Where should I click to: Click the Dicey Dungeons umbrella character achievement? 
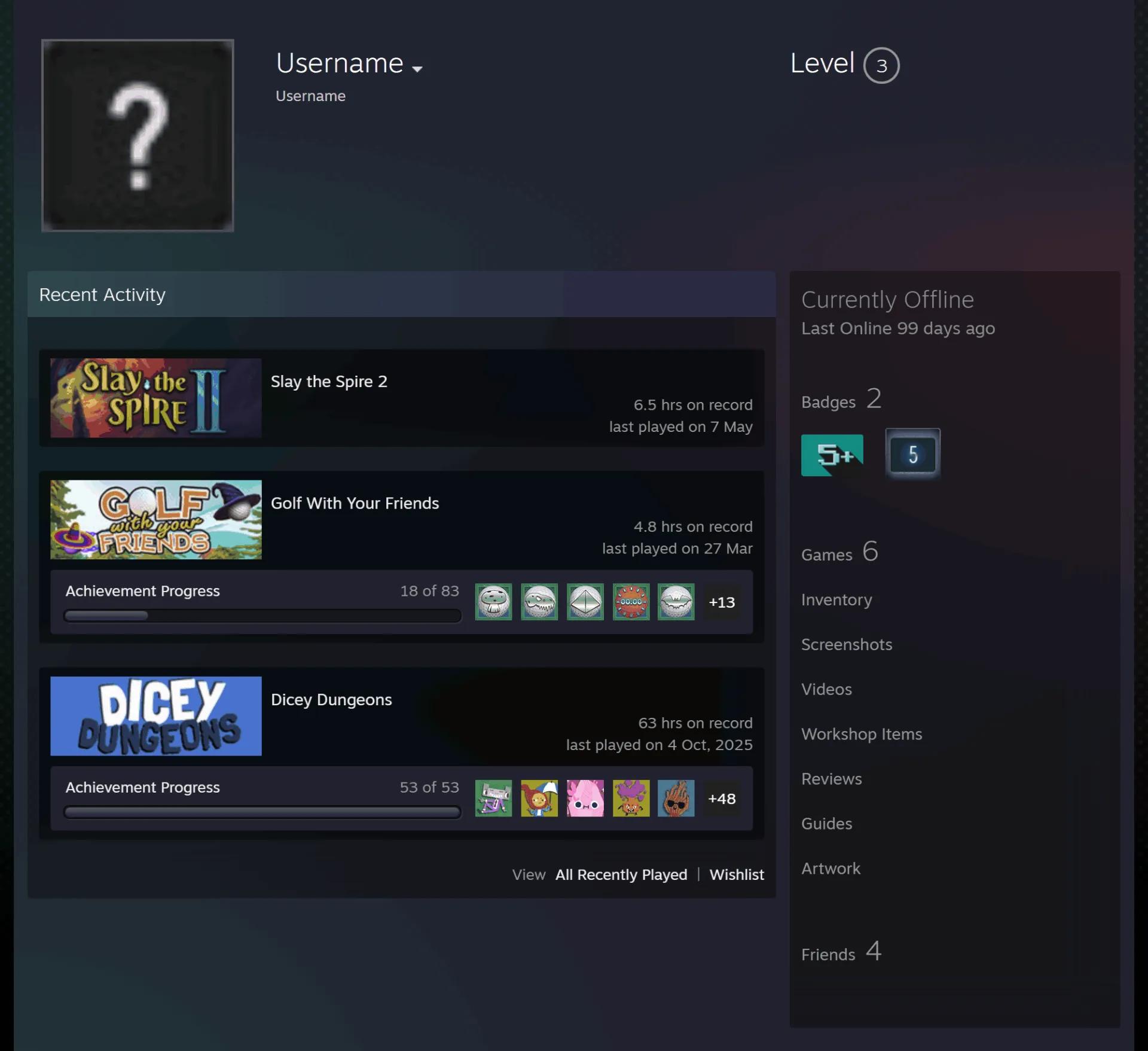tap(539, 798)
